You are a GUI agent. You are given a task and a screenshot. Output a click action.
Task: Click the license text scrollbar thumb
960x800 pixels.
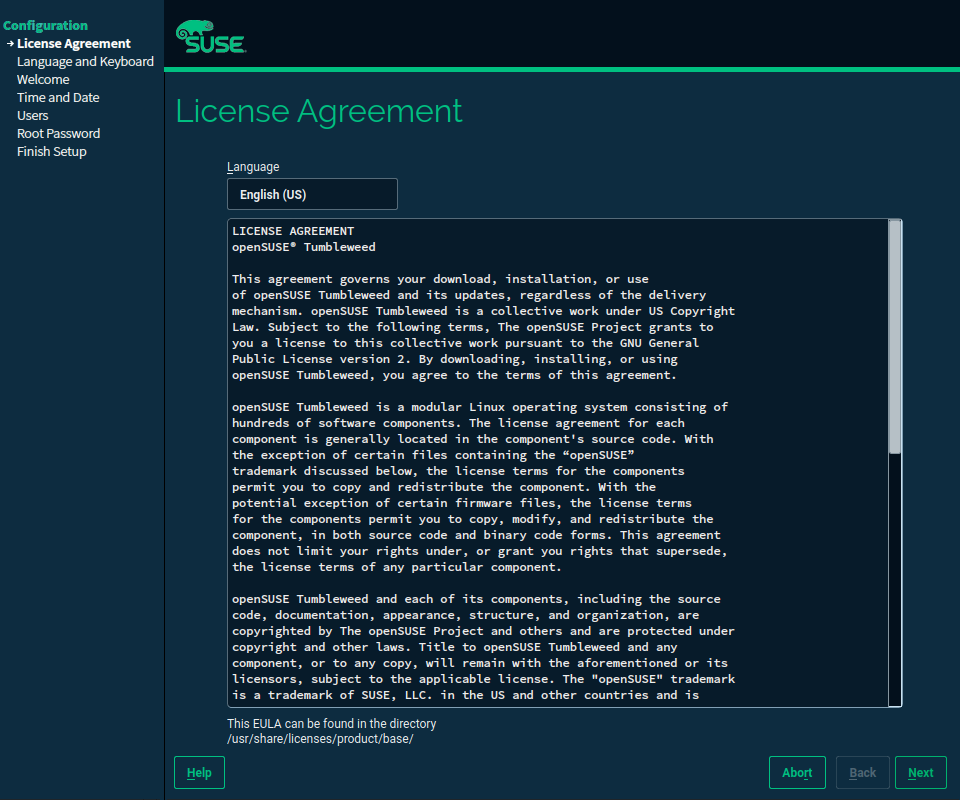(x=895, y=337)
